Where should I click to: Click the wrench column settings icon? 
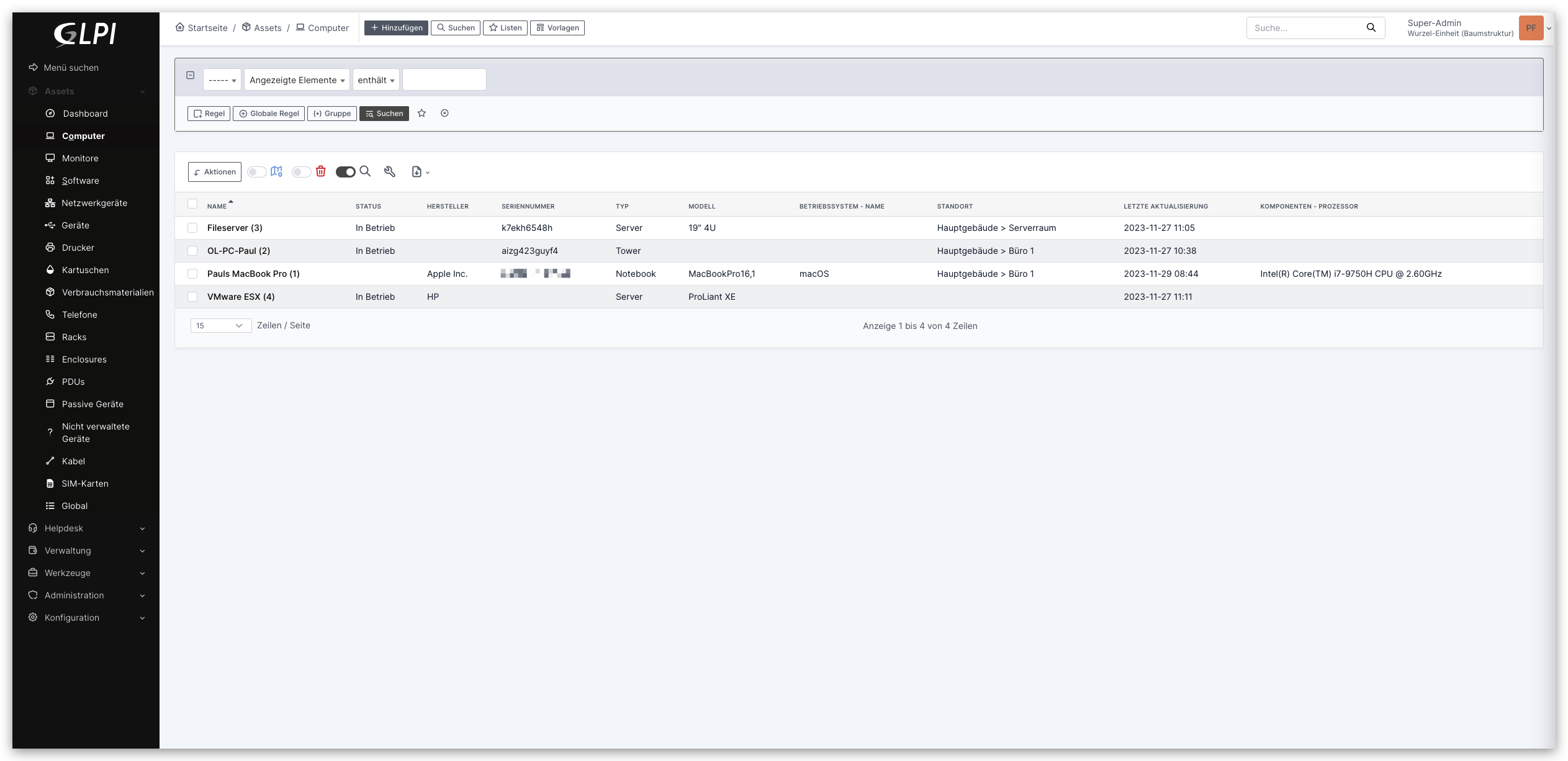tap(390, 172)
